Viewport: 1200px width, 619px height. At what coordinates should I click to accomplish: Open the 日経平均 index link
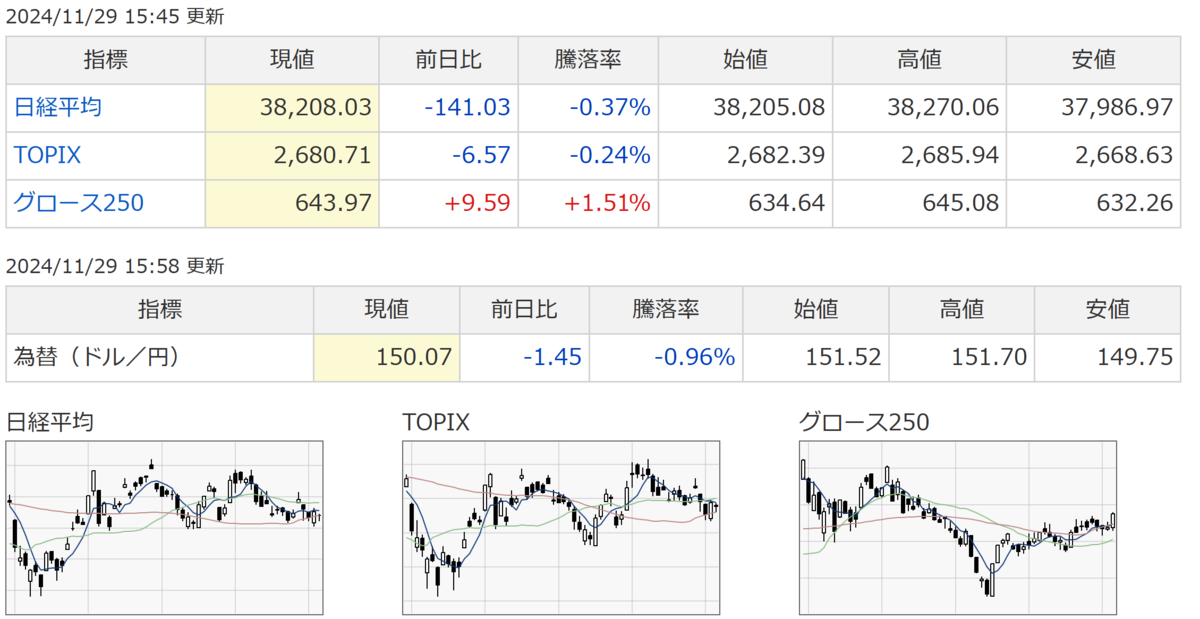(x=57, y=107)
